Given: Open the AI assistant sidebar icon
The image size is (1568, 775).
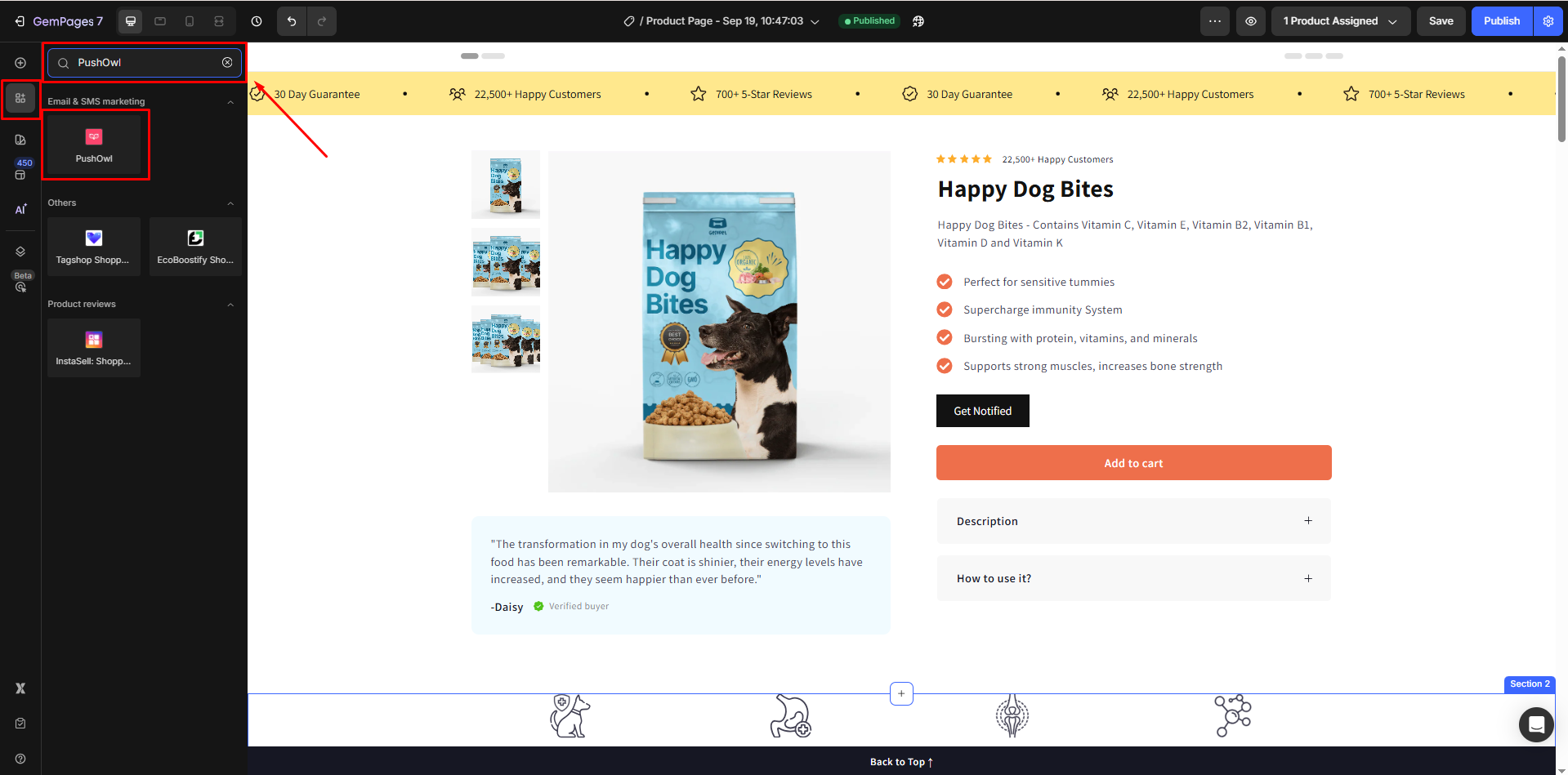Looking at the screenshot, I should pyautogui.click(x=20, y=209).
